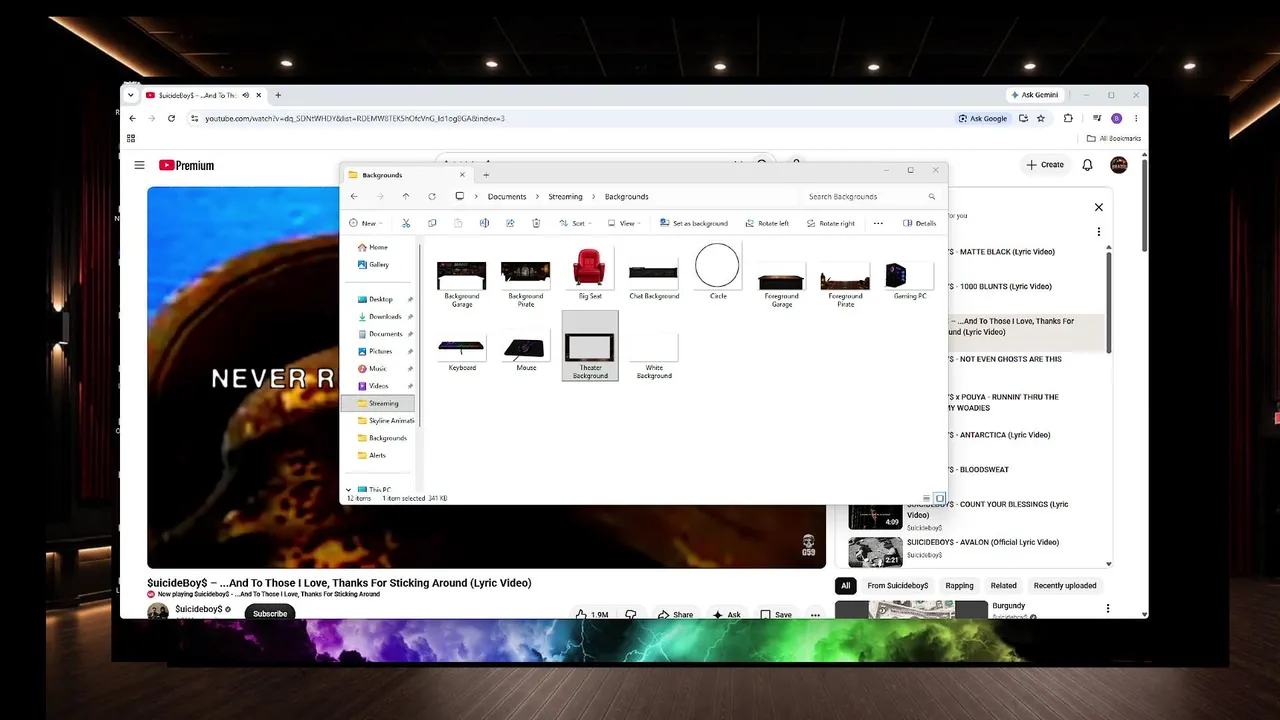This screenshot has height=720, width=1280.
Task: Click Ask Google in the address bar
Action: pyautogui.click(x=983, y=118)
